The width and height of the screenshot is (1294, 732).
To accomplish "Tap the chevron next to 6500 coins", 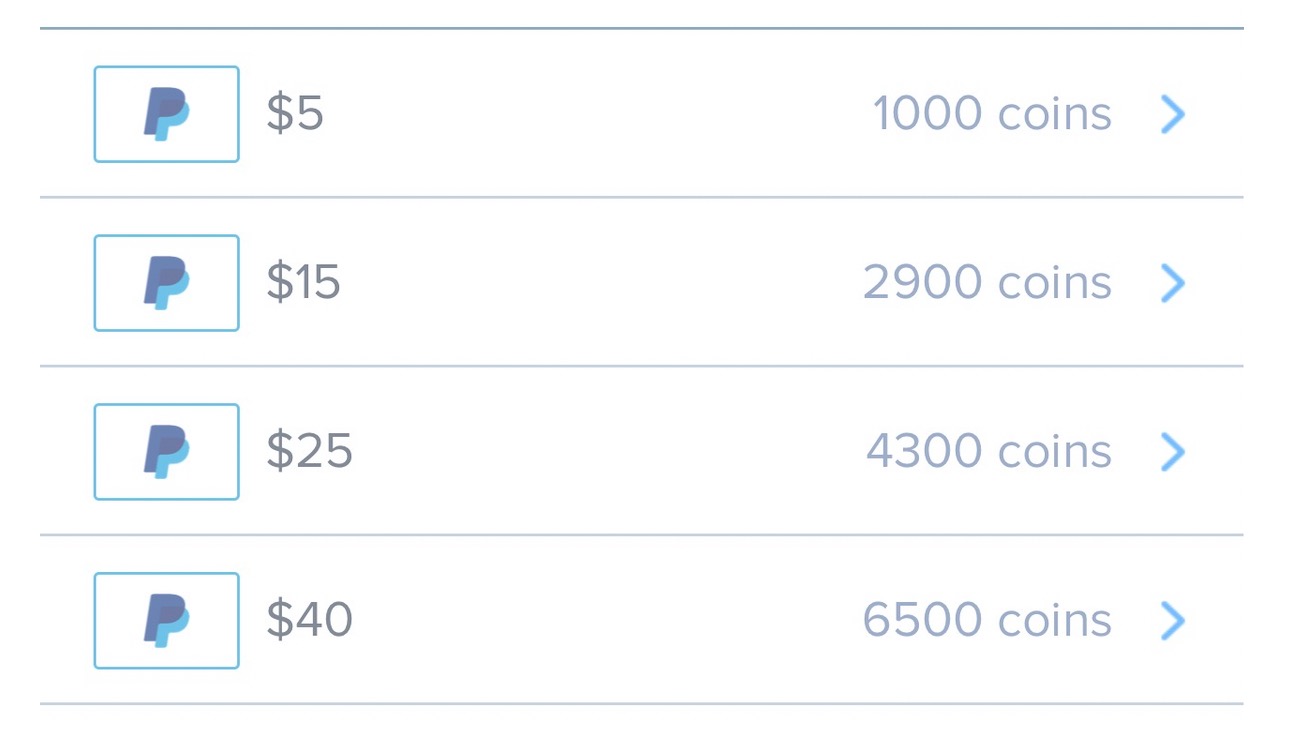I will click(x=1173, y=621).
